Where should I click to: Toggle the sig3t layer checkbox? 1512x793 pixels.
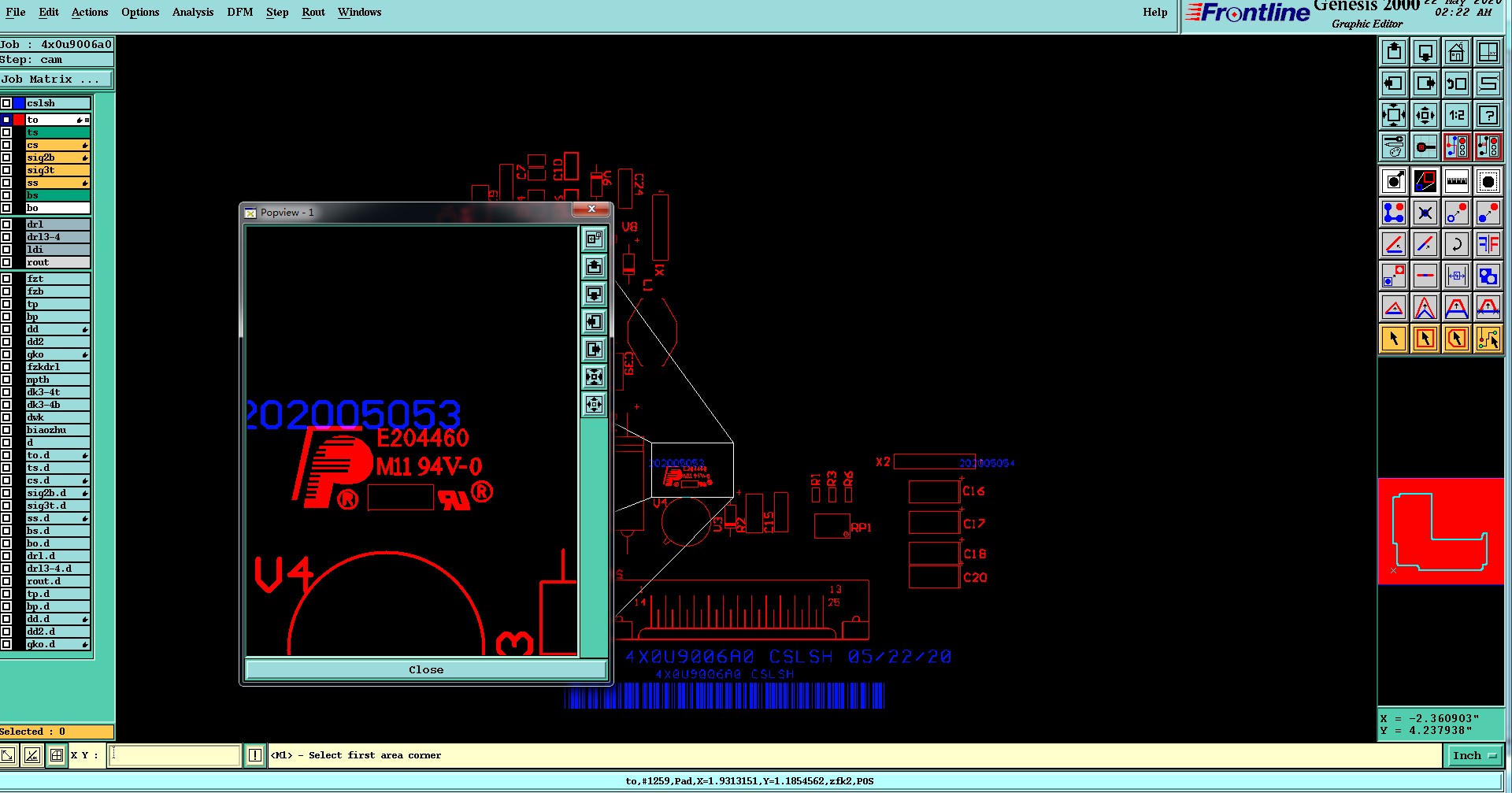click(x=6, y=170)
